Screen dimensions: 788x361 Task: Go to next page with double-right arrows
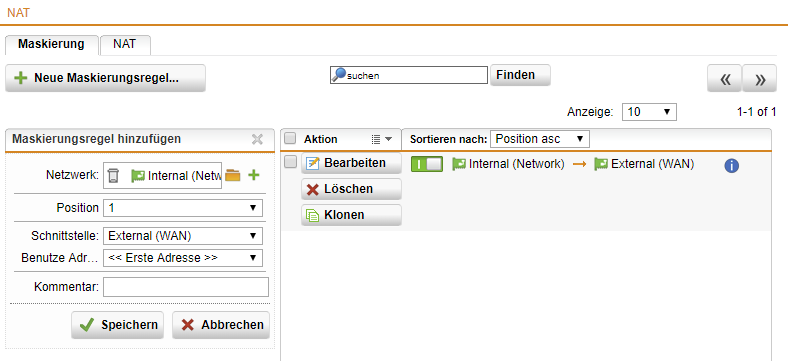(x=759, y=79)
